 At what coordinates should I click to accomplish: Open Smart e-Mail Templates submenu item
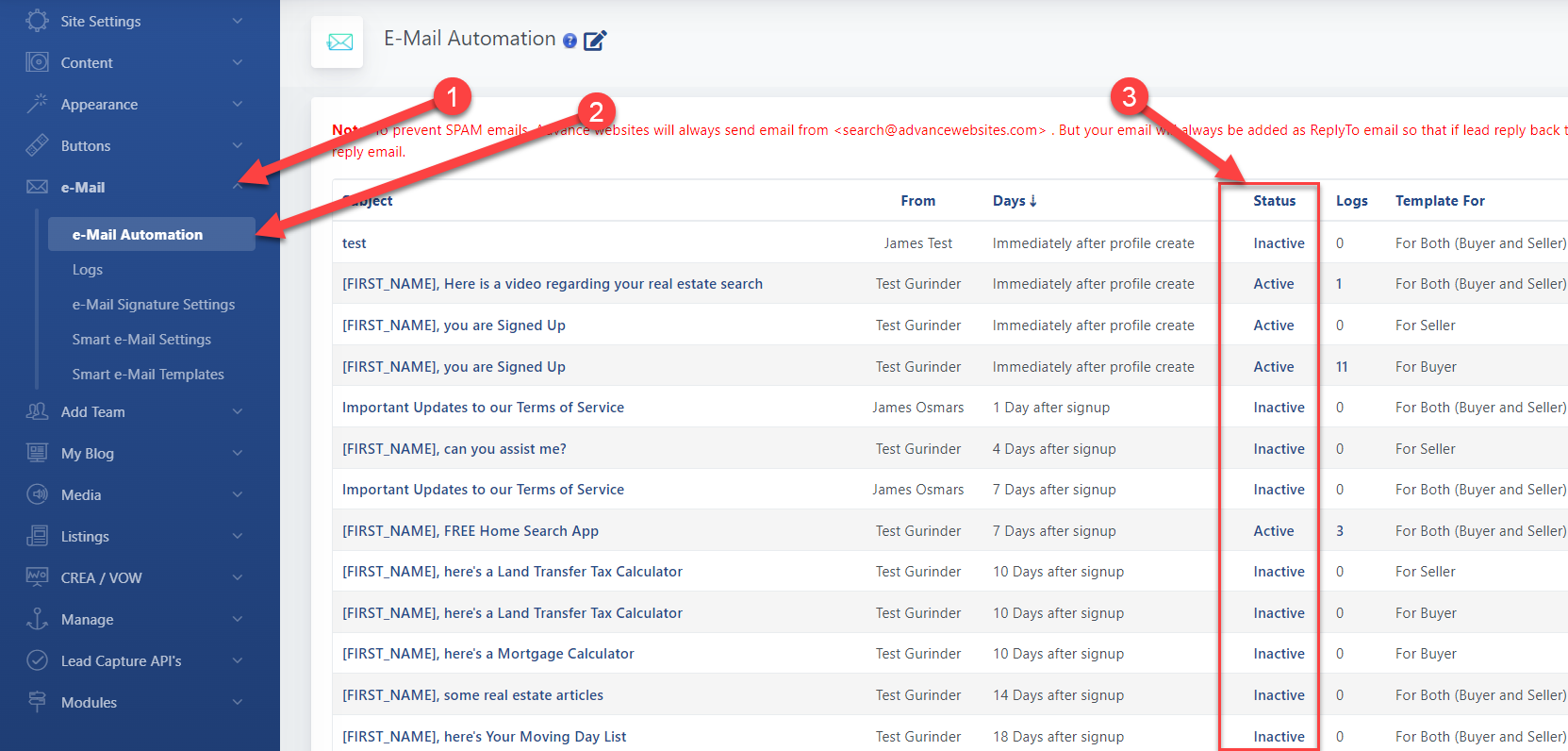(x=148, y=375)
